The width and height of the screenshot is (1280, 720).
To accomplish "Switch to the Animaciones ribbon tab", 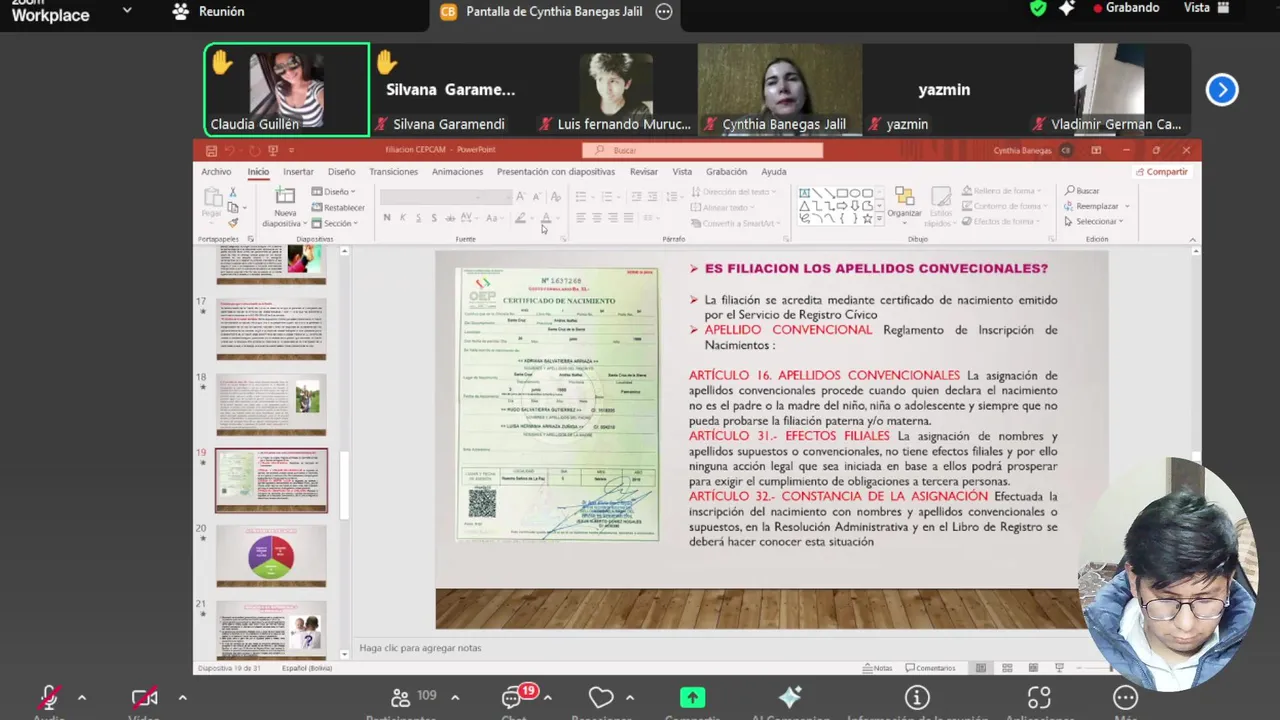I will [457, 171].
